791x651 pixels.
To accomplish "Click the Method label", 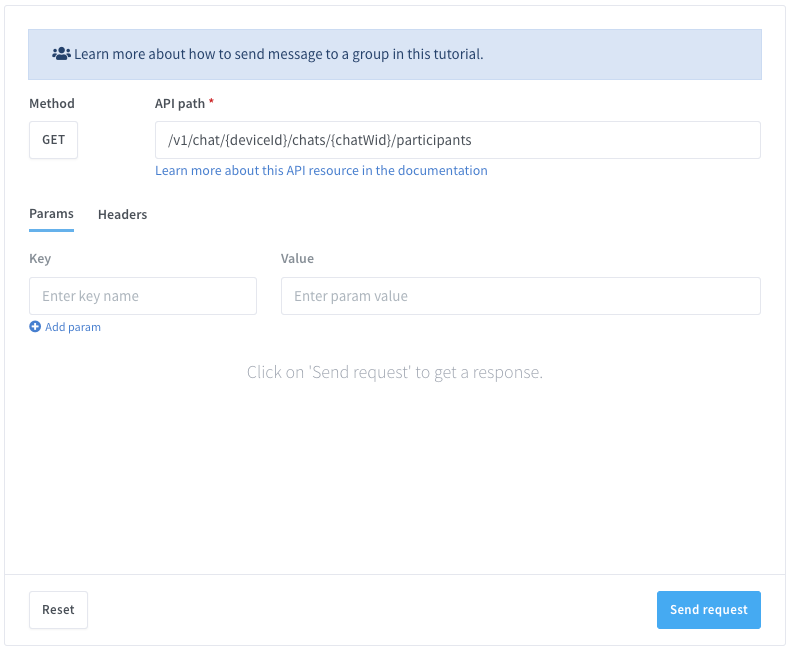I will click(x=52, y=104).
